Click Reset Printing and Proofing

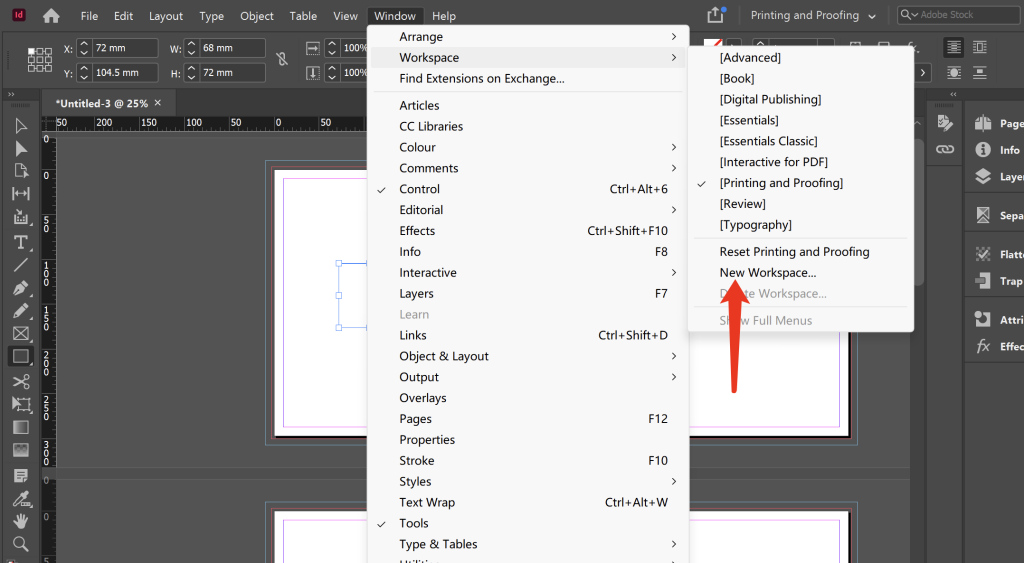(x=794, y=252)
